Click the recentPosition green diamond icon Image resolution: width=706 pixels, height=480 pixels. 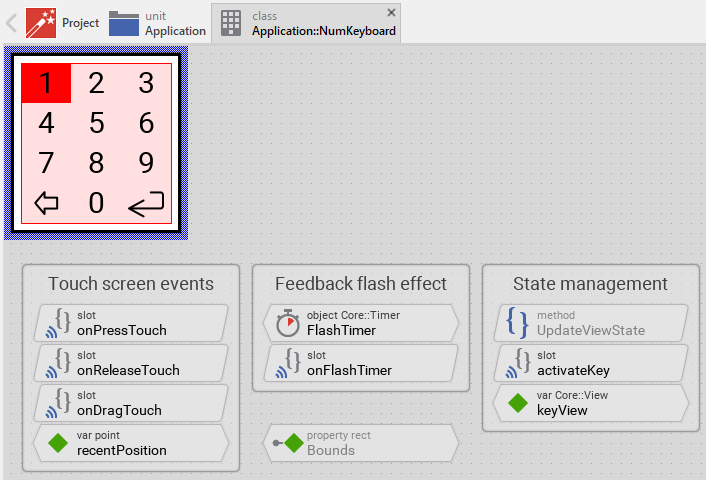point(59,443)
